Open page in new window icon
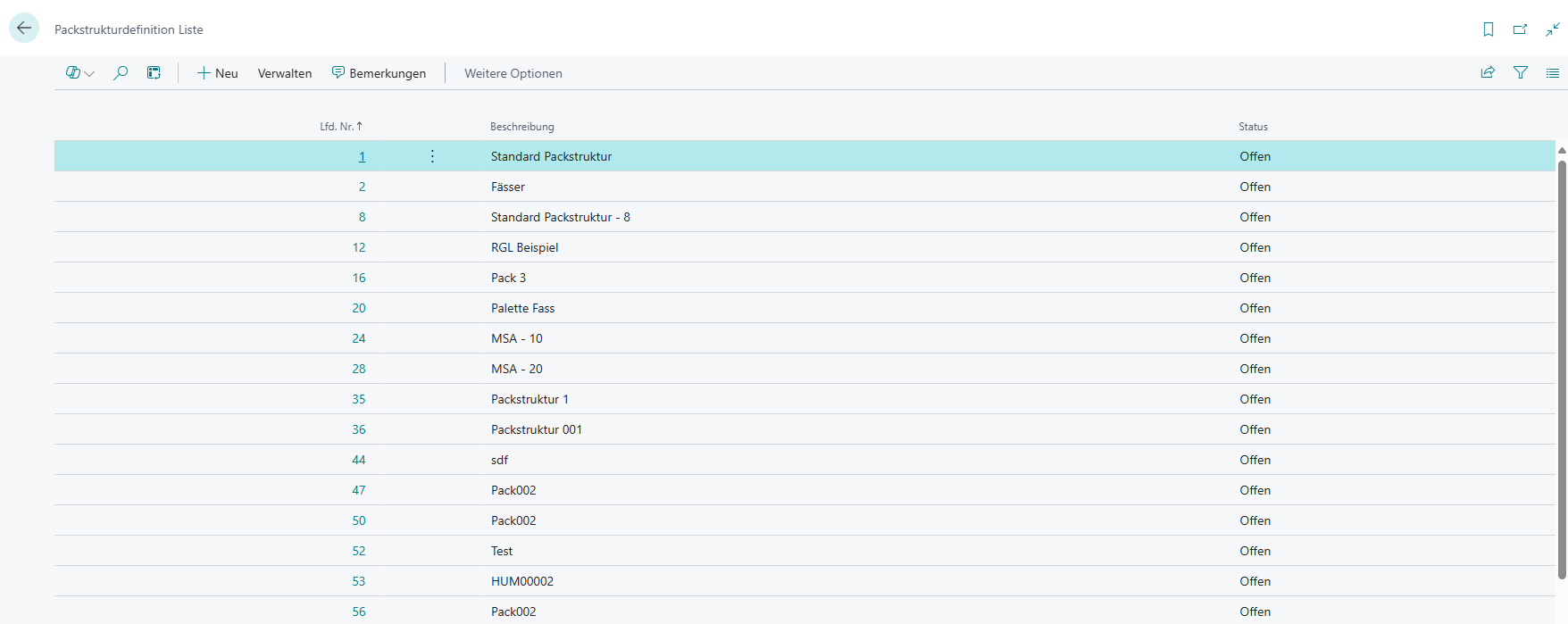Viewport: 1568px width, 624px height. tap(1520, 29)
